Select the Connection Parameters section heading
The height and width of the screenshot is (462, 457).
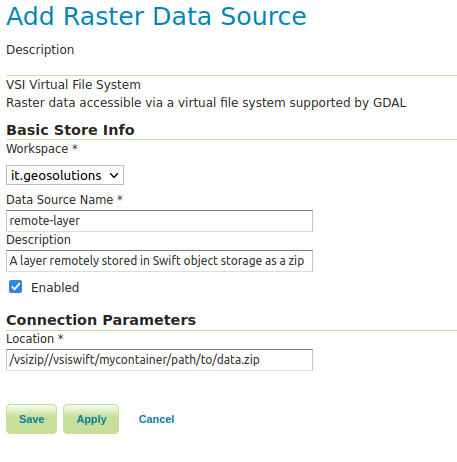[101, 320]
